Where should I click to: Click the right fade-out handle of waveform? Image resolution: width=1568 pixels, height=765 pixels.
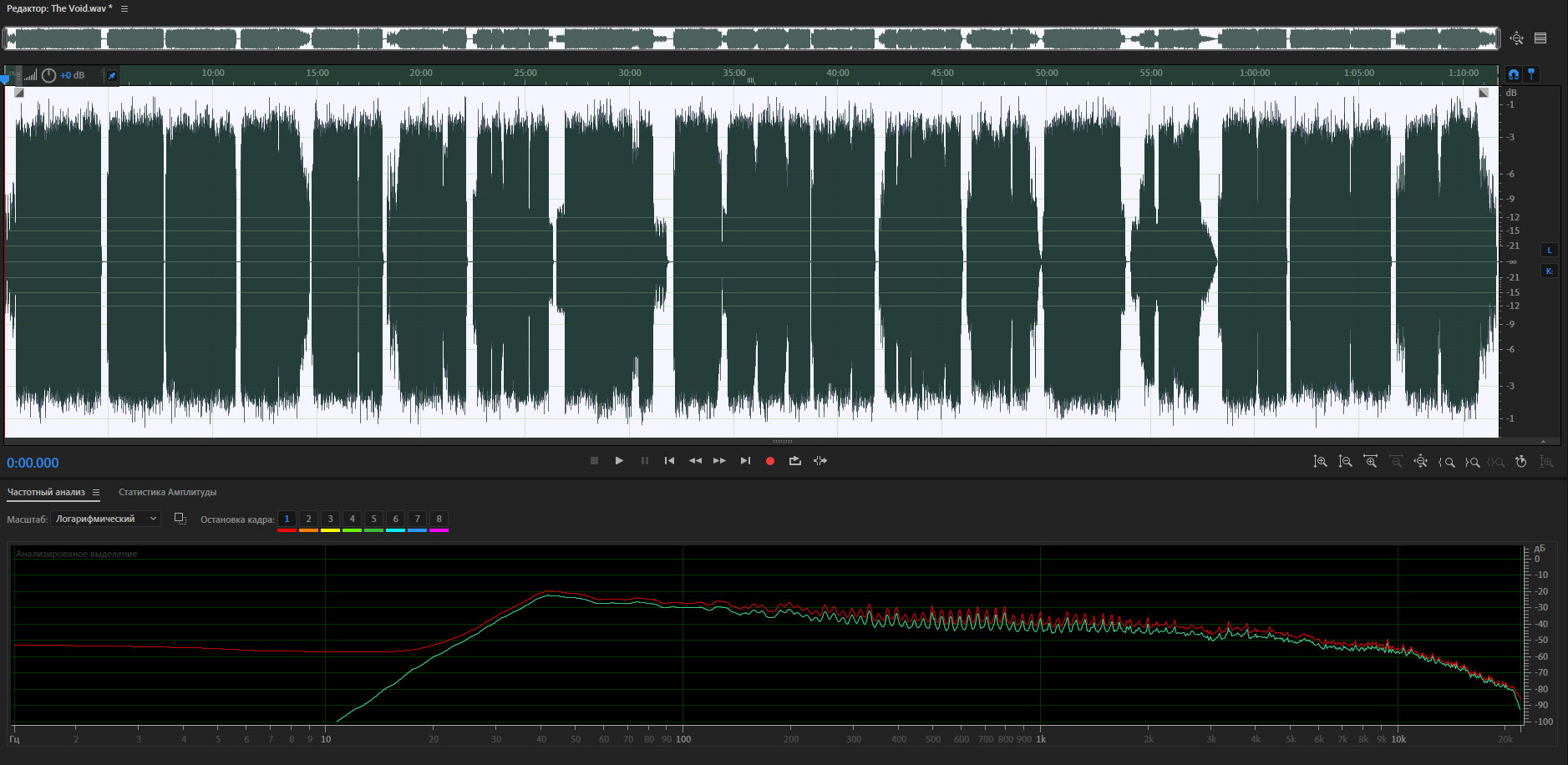coord(1484,93)
